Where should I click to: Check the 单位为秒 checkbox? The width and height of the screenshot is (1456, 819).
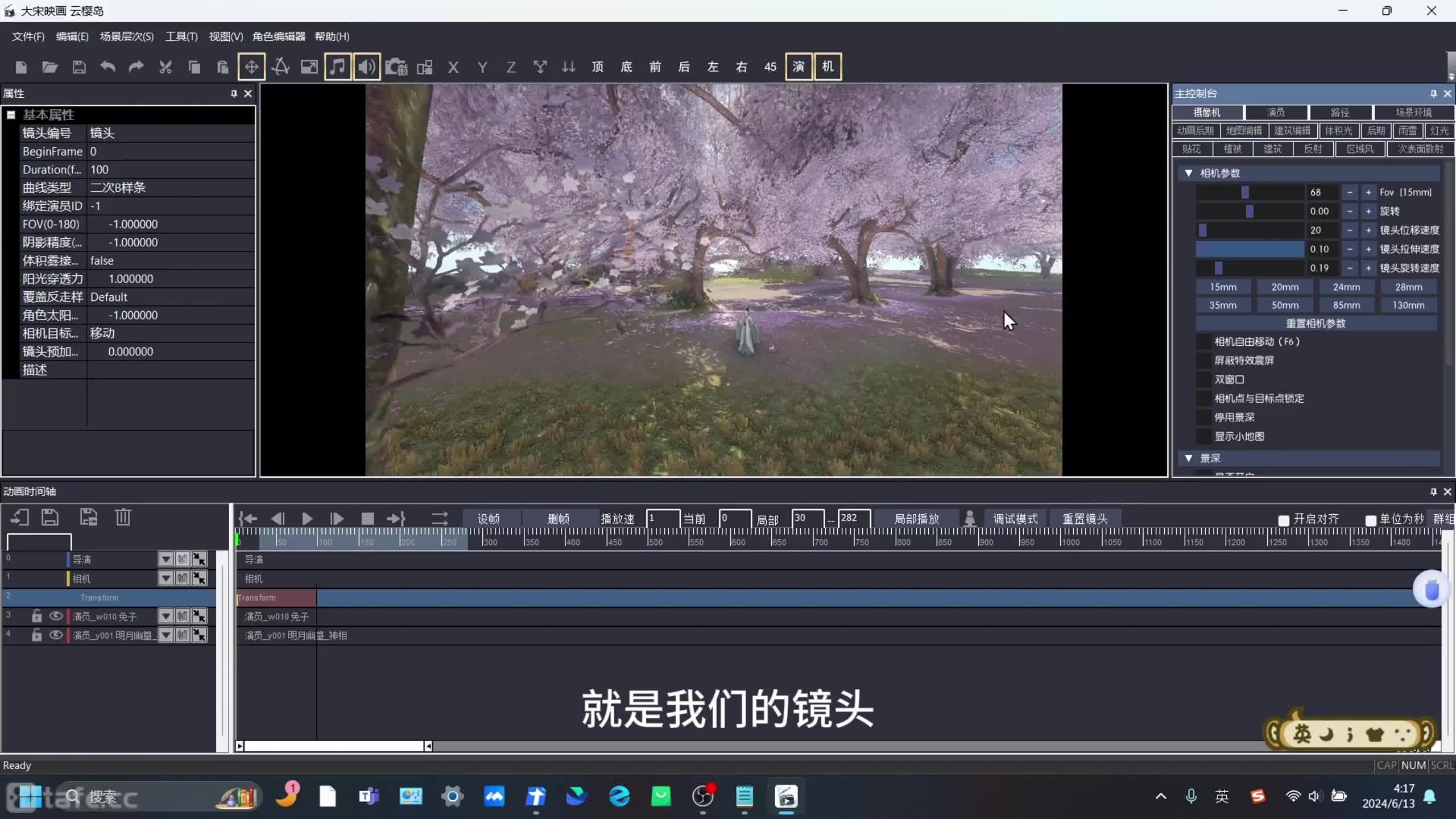(x=1371, y=520)
